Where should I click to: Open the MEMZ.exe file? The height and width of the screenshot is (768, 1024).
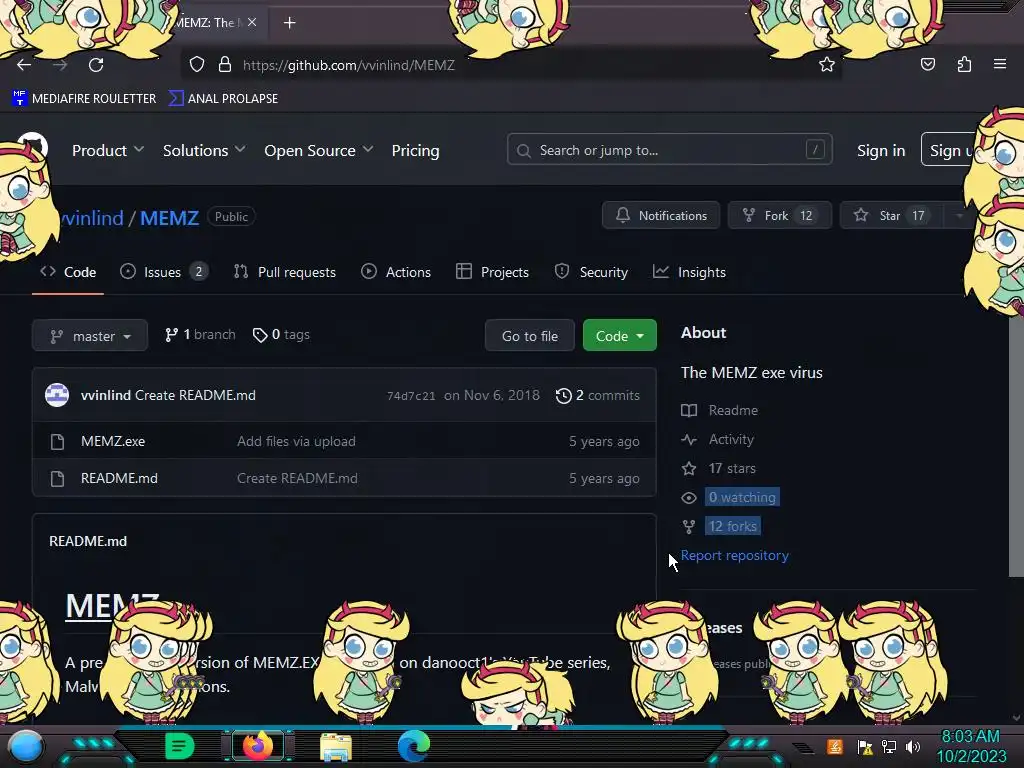pyautogui.click(x=113, y=441)
